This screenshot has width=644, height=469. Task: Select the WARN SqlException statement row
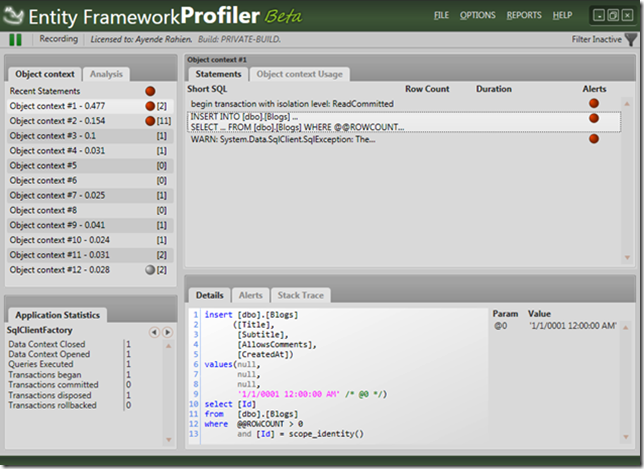point(404,139)
